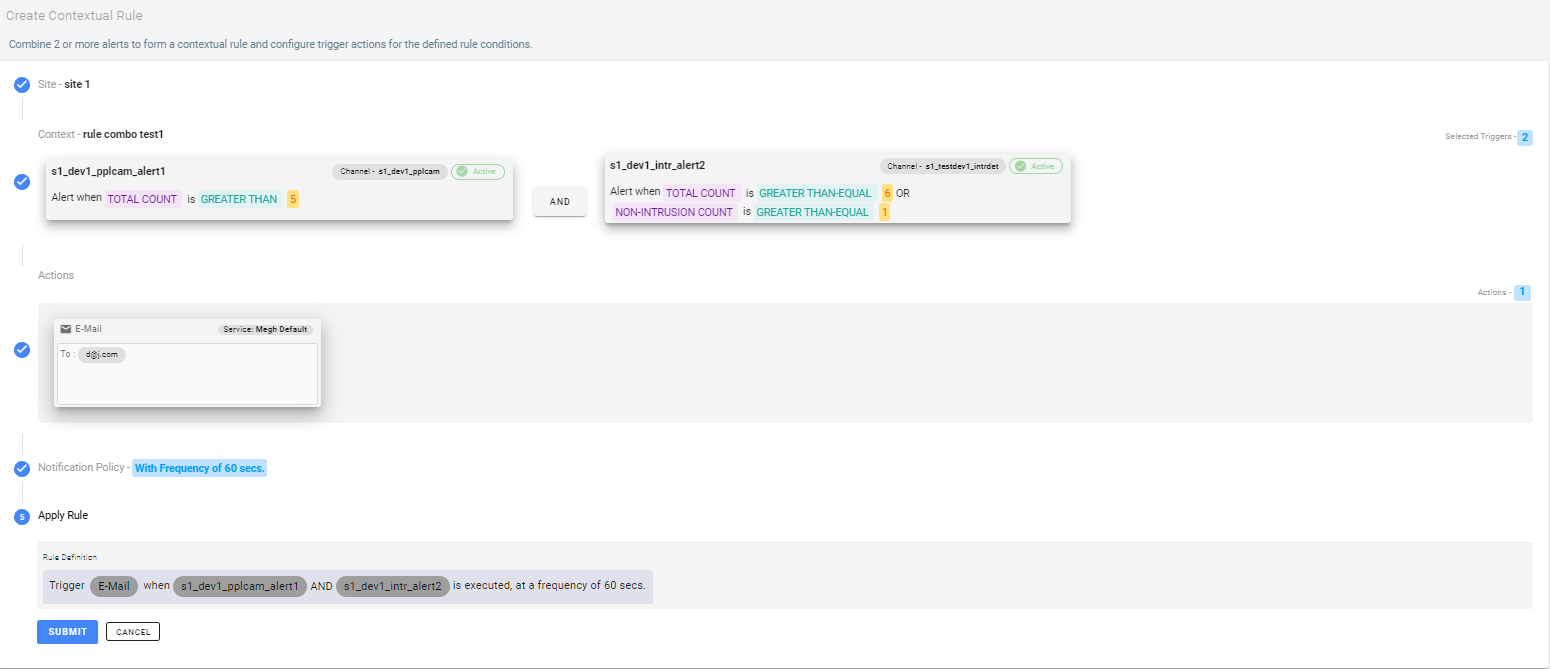Click the Context step checkmark icon
This screenshot has height=669, width=1550.
point(22,182)
